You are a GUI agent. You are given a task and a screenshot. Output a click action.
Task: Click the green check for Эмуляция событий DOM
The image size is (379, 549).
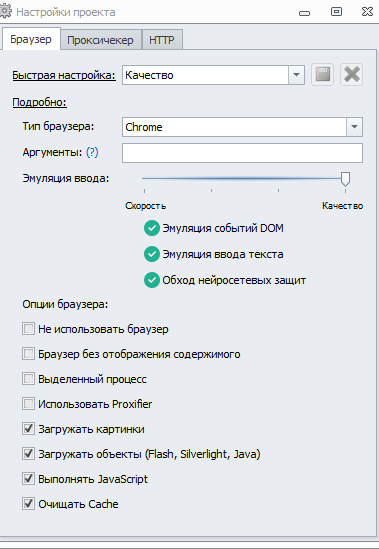pos(152,228)
